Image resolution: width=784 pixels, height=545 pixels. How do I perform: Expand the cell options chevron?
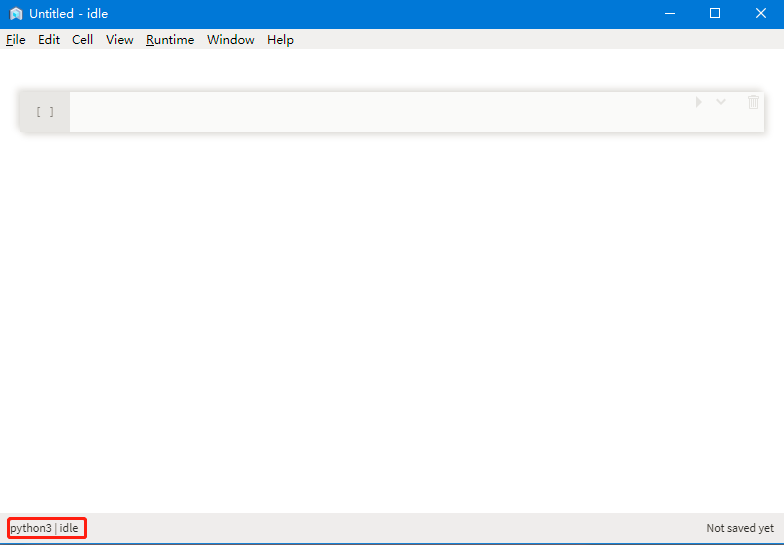(721, 102)
